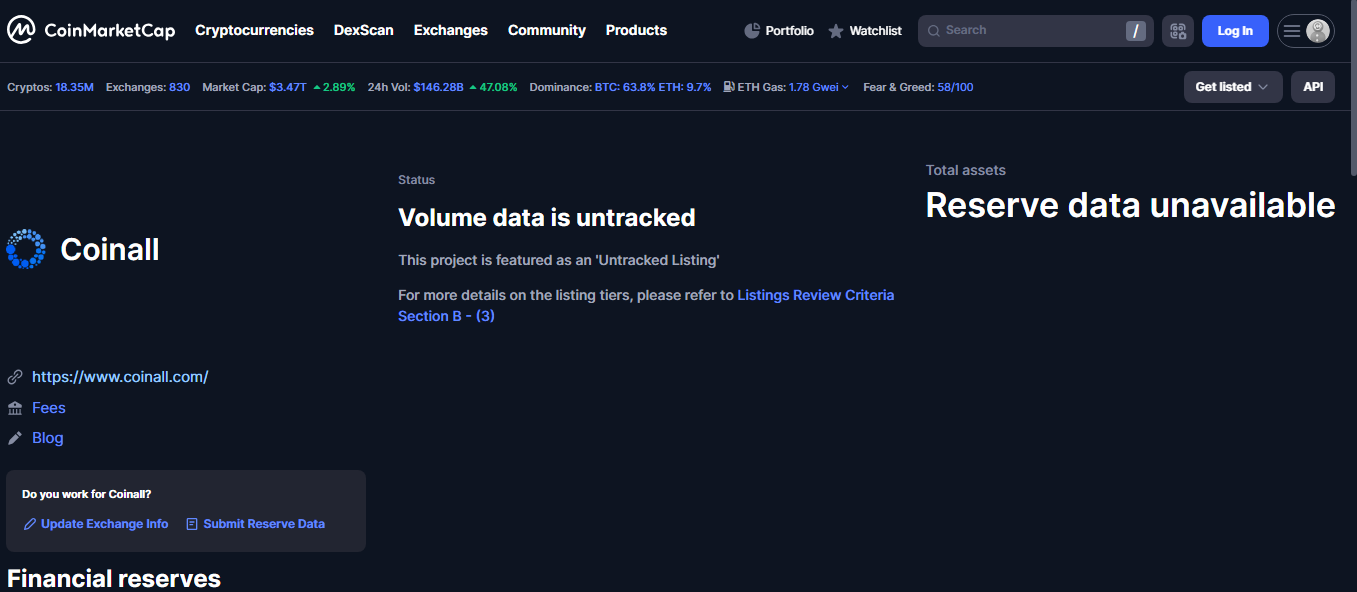1357x592 pixels.
Task: Open the Fees link
Action: point(49,408)
